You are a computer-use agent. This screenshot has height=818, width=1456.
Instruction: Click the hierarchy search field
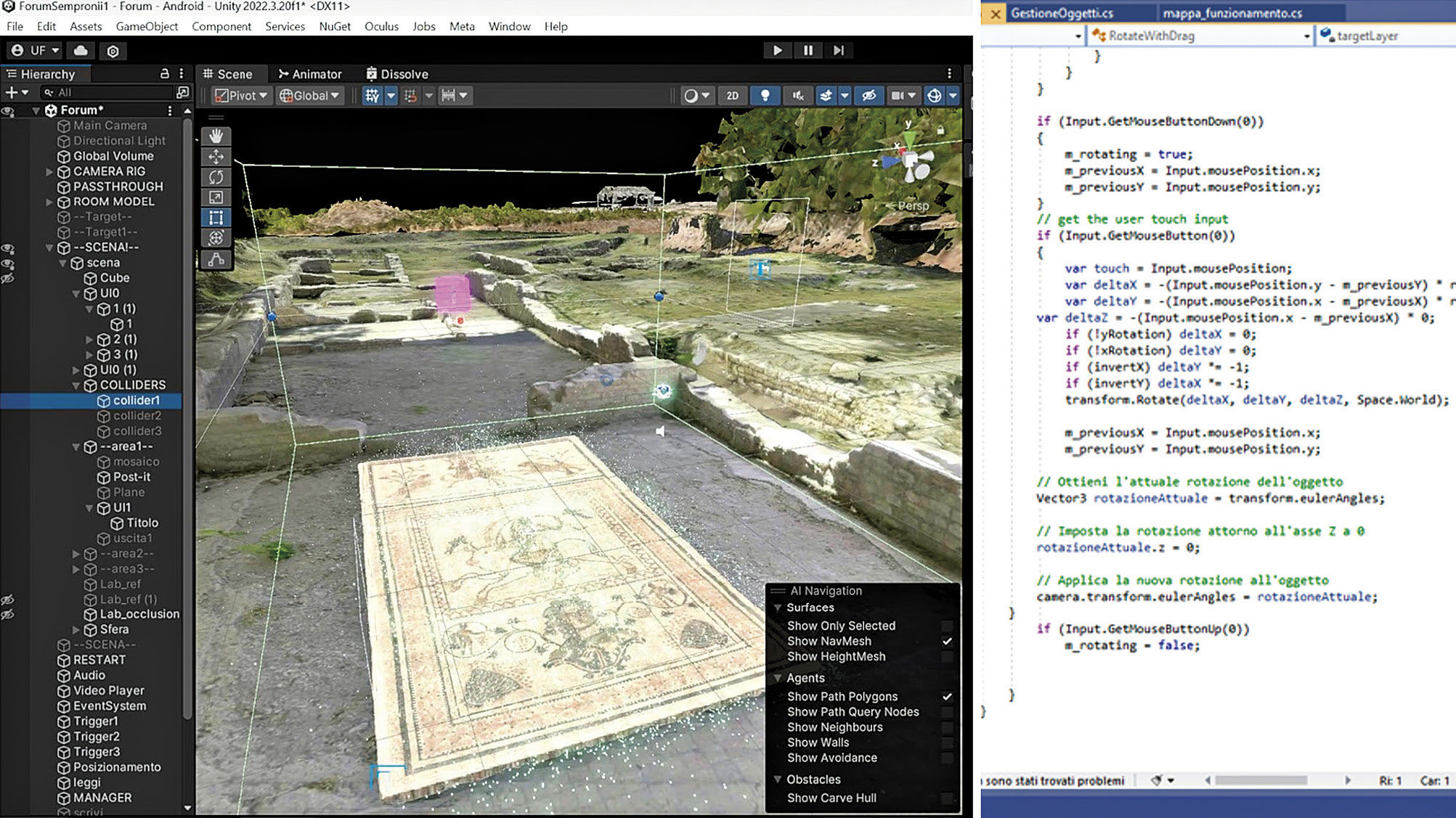point(109,92)
